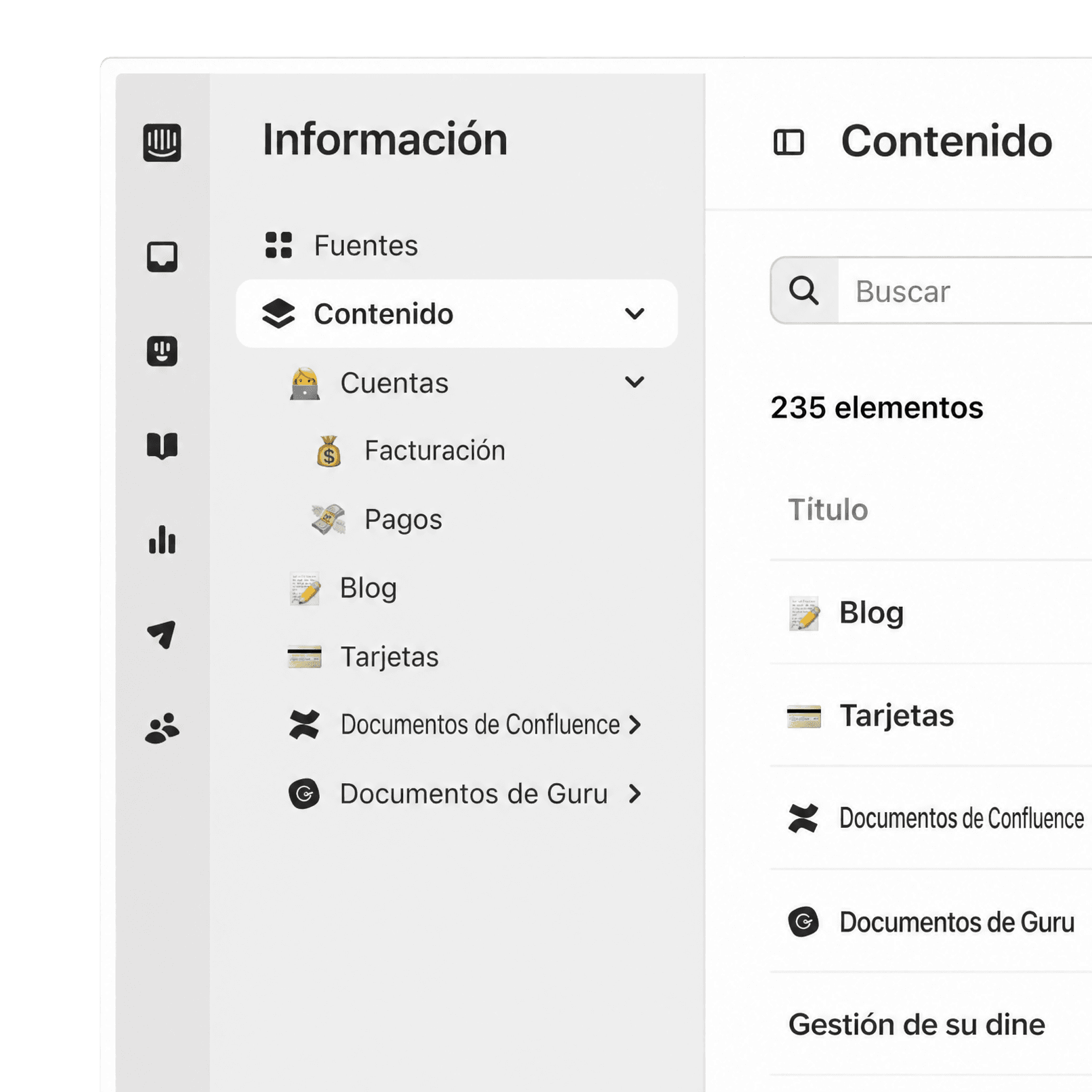
Task: Open Documentos de Guru content row
Action: pos(931,922)
